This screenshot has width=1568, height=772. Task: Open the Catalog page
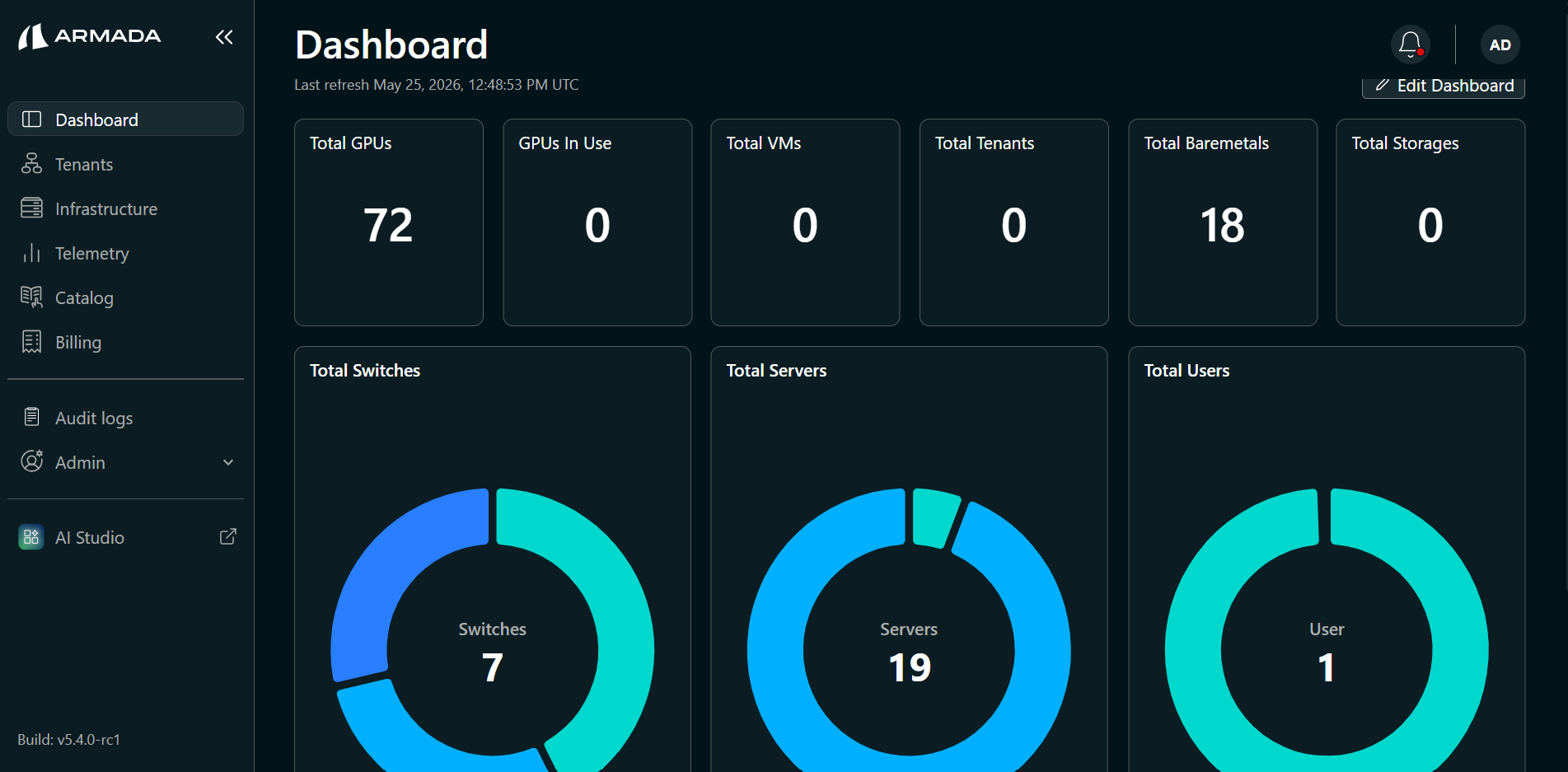coord(125,297)
